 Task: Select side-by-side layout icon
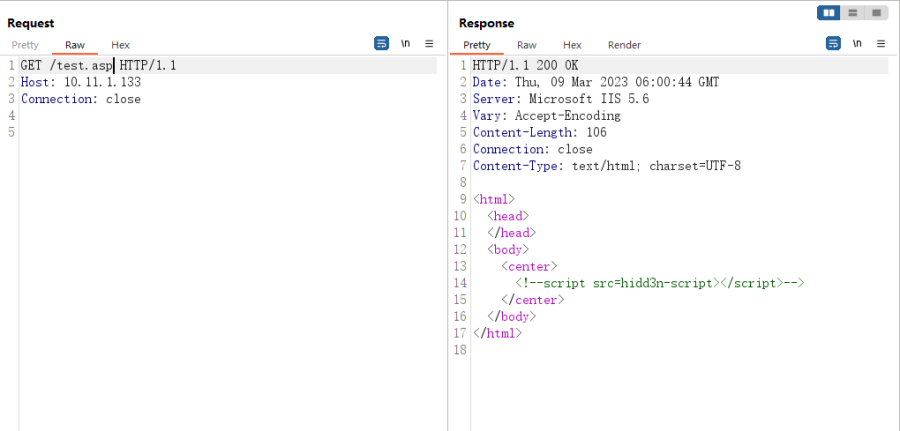coord(829,13)
